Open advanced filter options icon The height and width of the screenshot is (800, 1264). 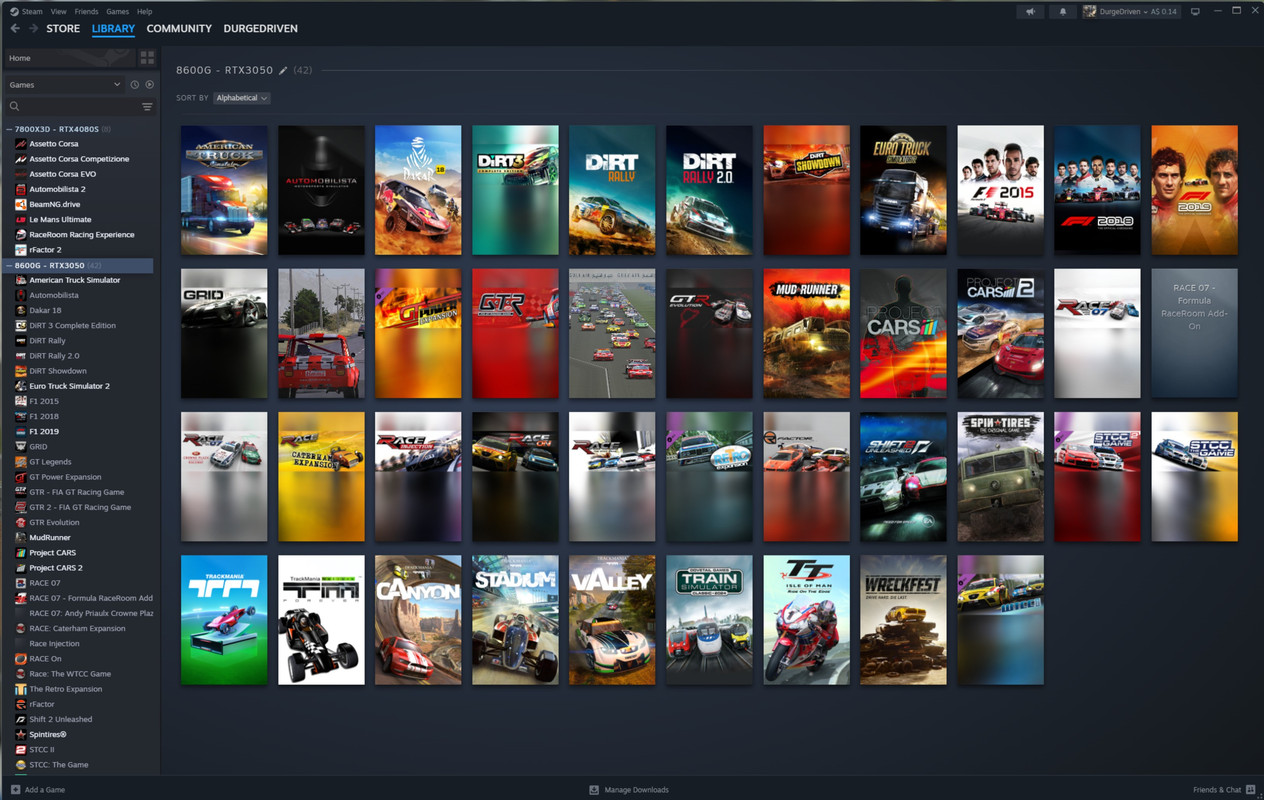(147, 106)
